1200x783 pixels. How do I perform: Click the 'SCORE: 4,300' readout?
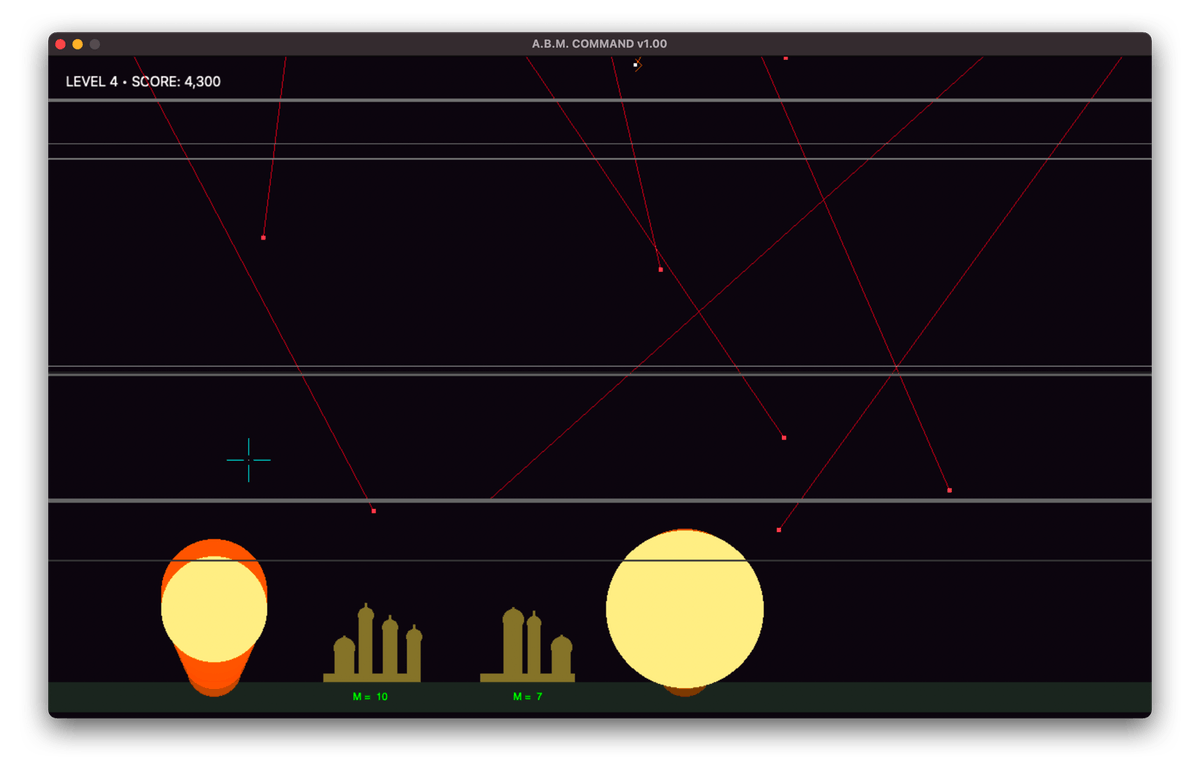tap(176, 82)
